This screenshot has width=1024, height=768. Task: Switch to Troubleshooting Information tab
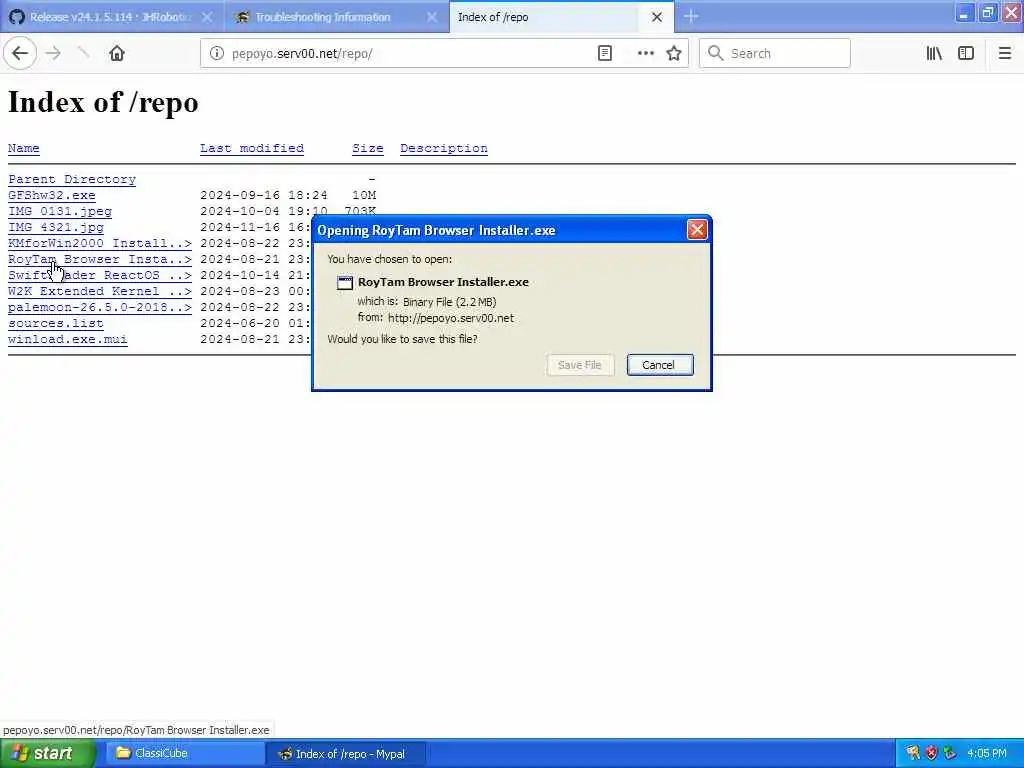(x=336, y=17)
